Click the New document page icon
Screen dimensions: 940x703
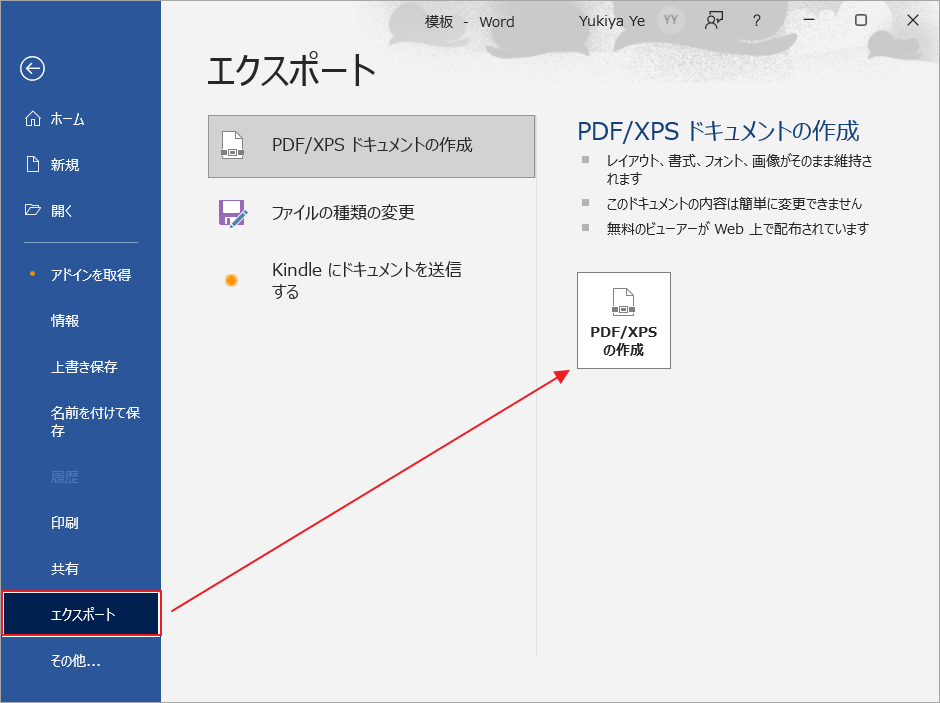click(33, 164)
